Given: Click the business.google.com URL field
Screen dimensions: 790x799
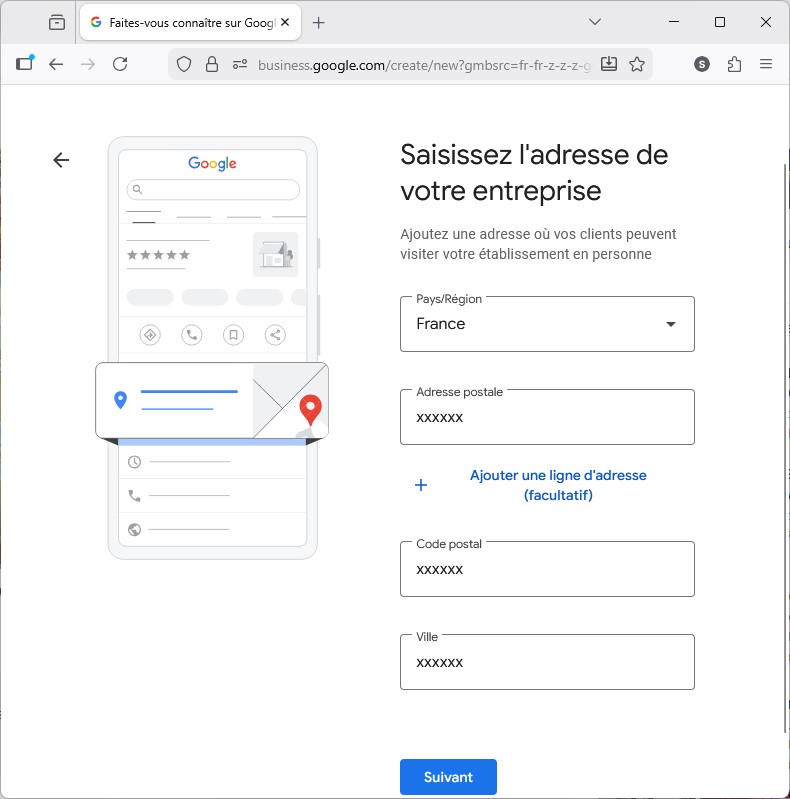Looking at the screenshot, I should [x=424, y=65].
